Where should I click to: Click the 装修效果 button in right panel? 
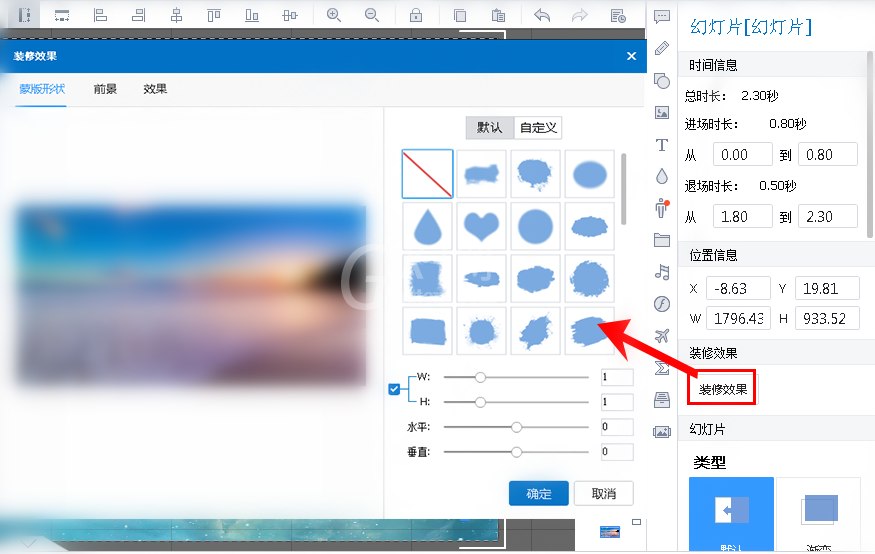tap(723, 389)
